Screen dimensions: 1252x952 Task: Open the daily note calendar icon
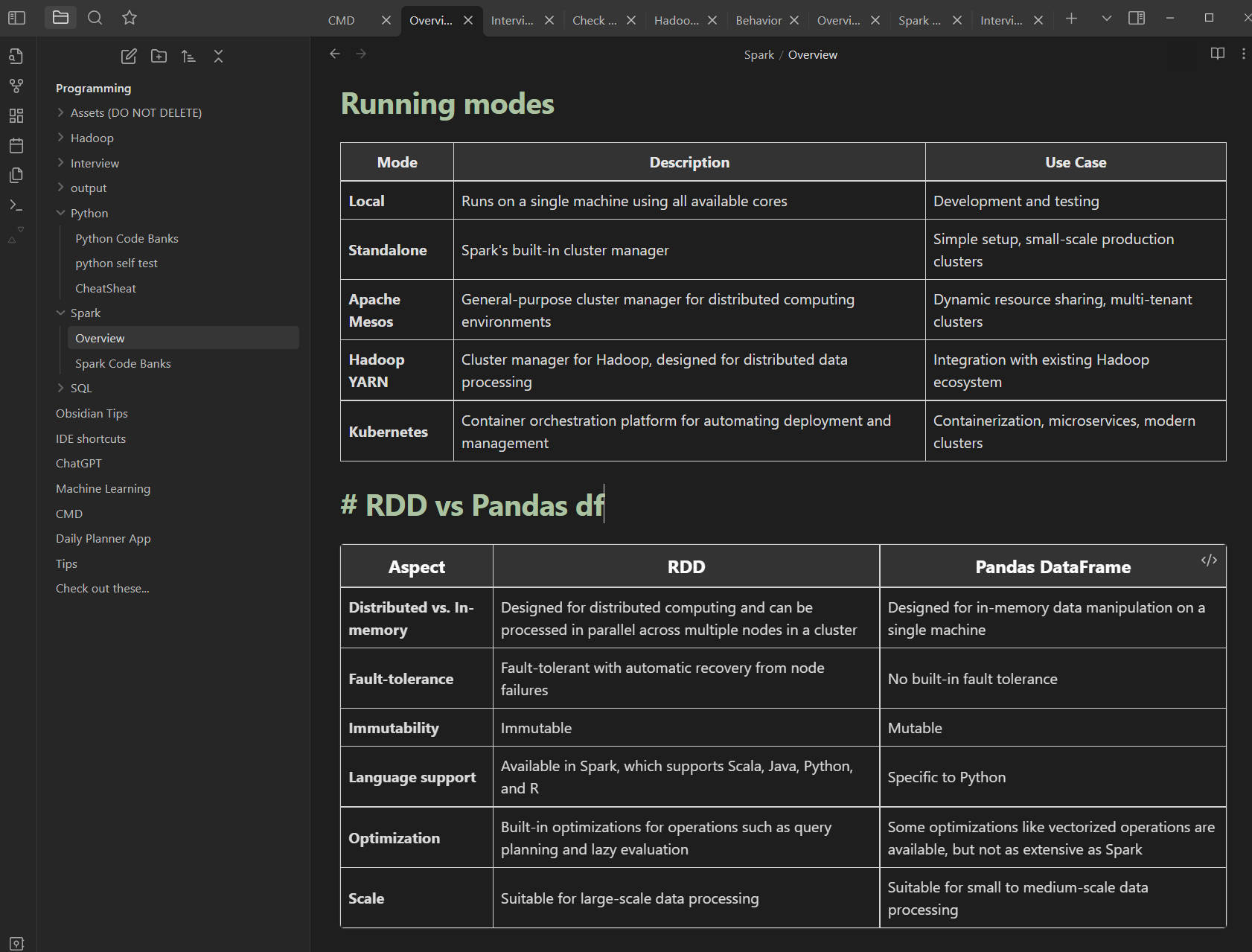pyautogui.click(x=16, y=146)
